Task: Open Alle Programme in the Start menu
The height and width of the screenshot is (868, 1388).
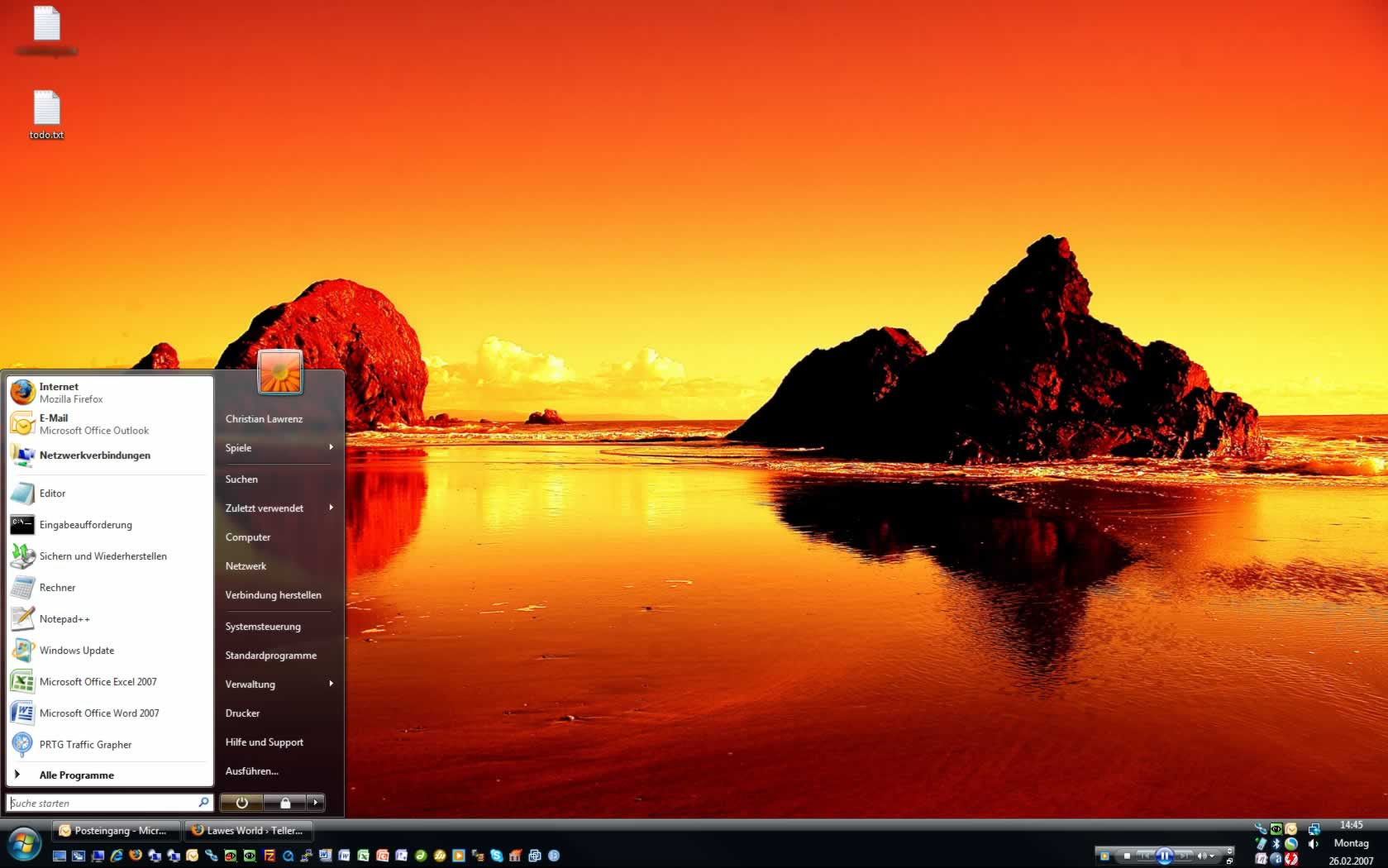Action: tap(77, 775)
